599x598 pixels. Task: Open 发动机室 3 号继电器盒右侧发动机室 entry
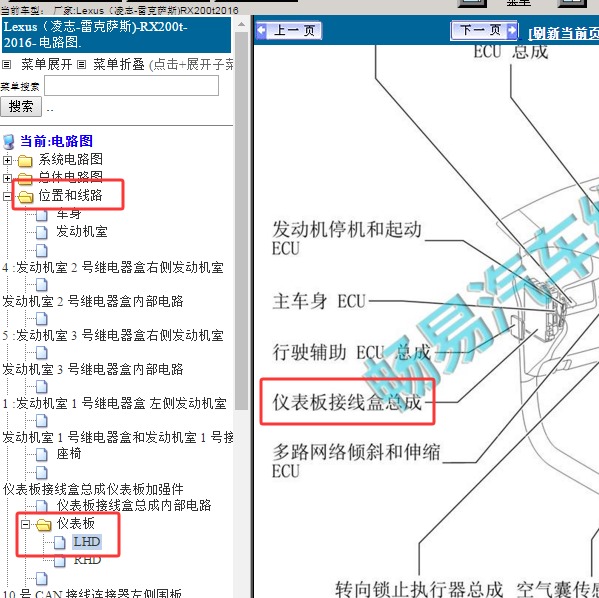pyautogui.click(x=113, y=335)
